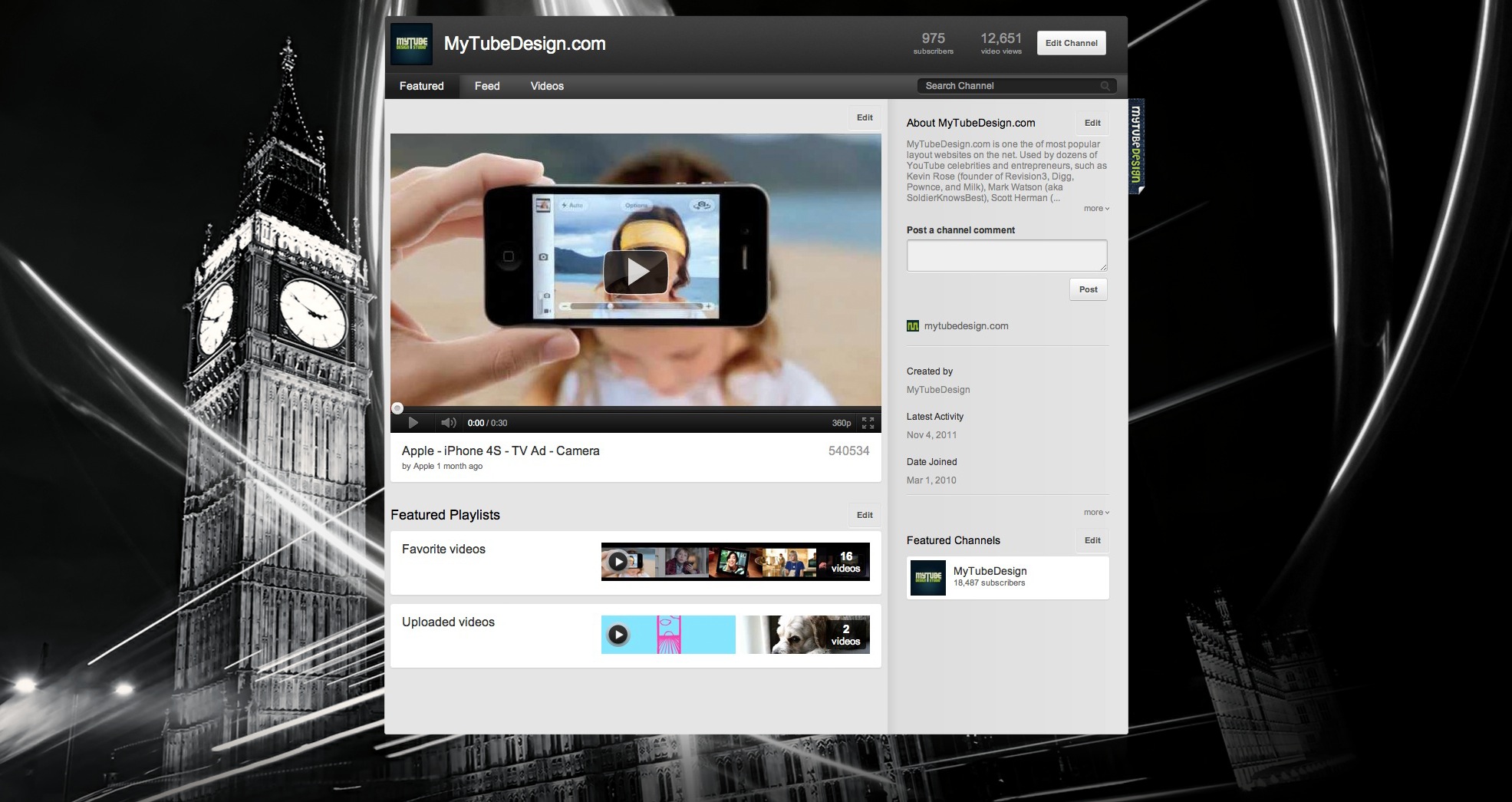Open the Videos tab
Image resolution: width=1512 pixels, height=802 pixels.
pyautogui.click(x=547, y=86)
